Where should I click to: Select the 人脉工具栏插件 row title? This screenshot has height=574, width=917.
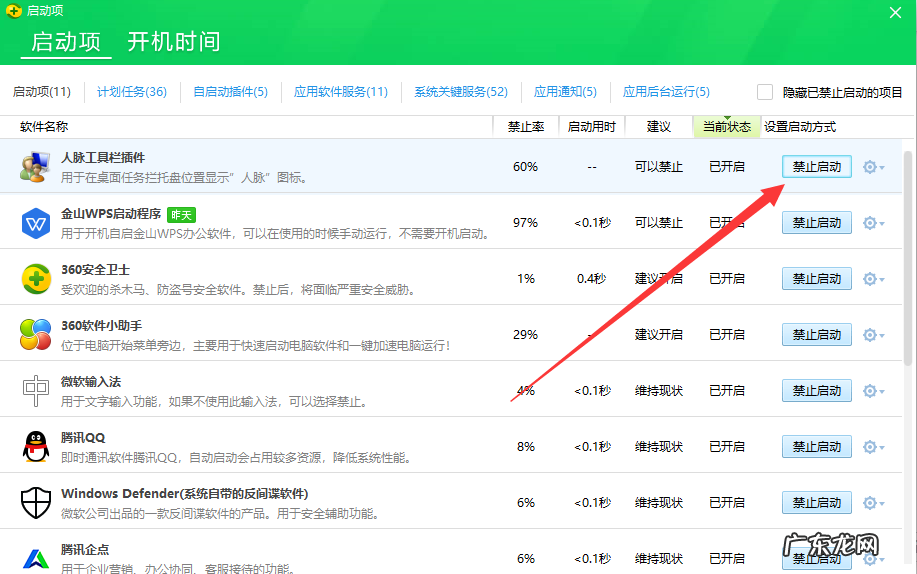coord(103,158)
